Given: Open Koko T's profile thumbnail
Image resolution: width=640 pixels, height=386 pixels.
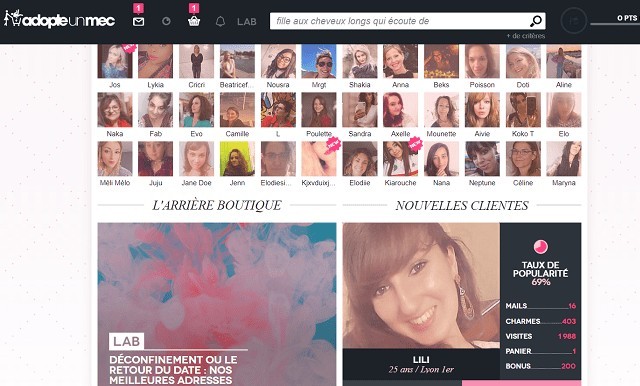Looking at the screenshot, I should (523, 110).
